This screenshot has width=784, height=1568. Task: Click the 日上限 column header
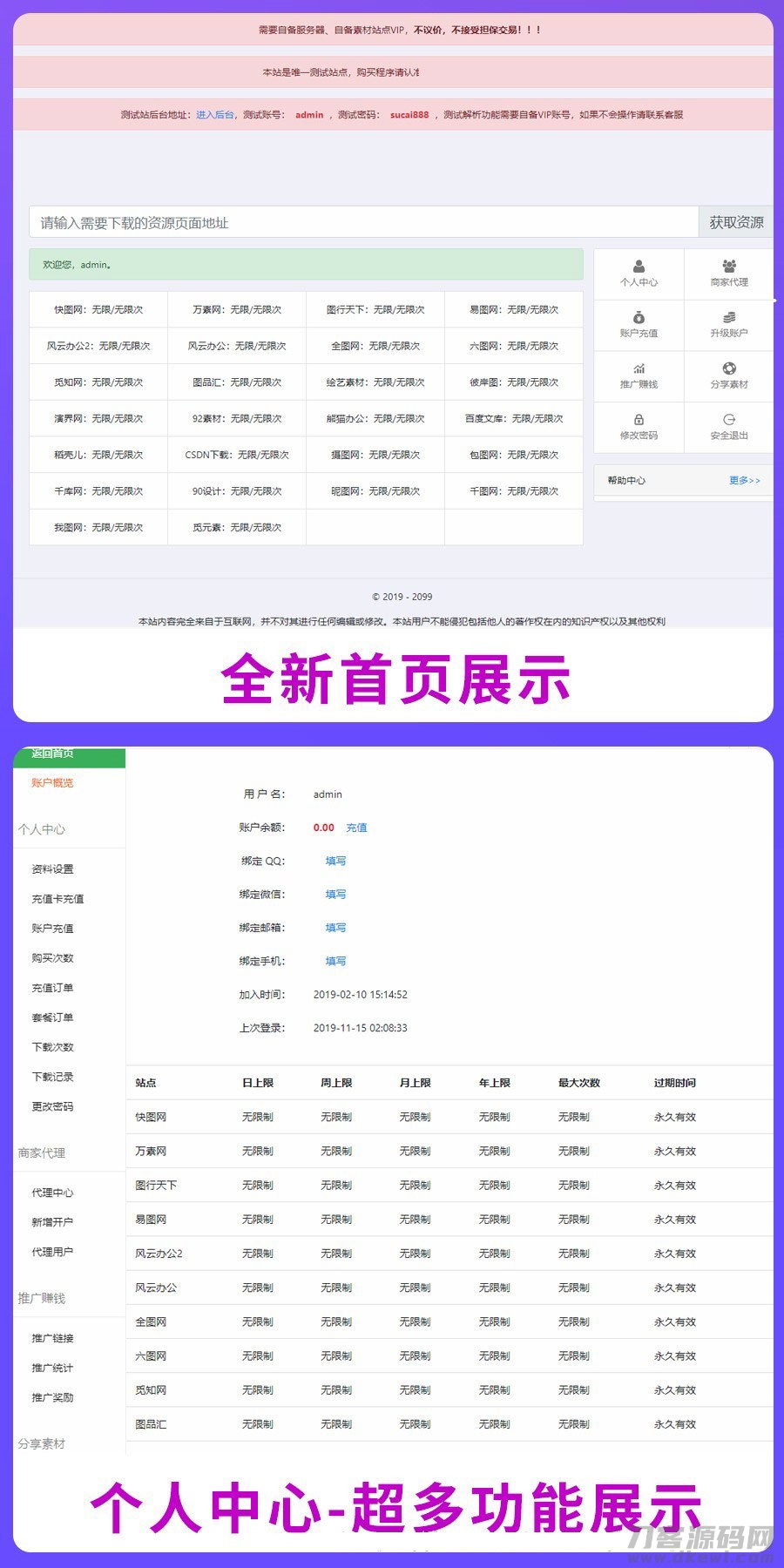pos(258,1083)
